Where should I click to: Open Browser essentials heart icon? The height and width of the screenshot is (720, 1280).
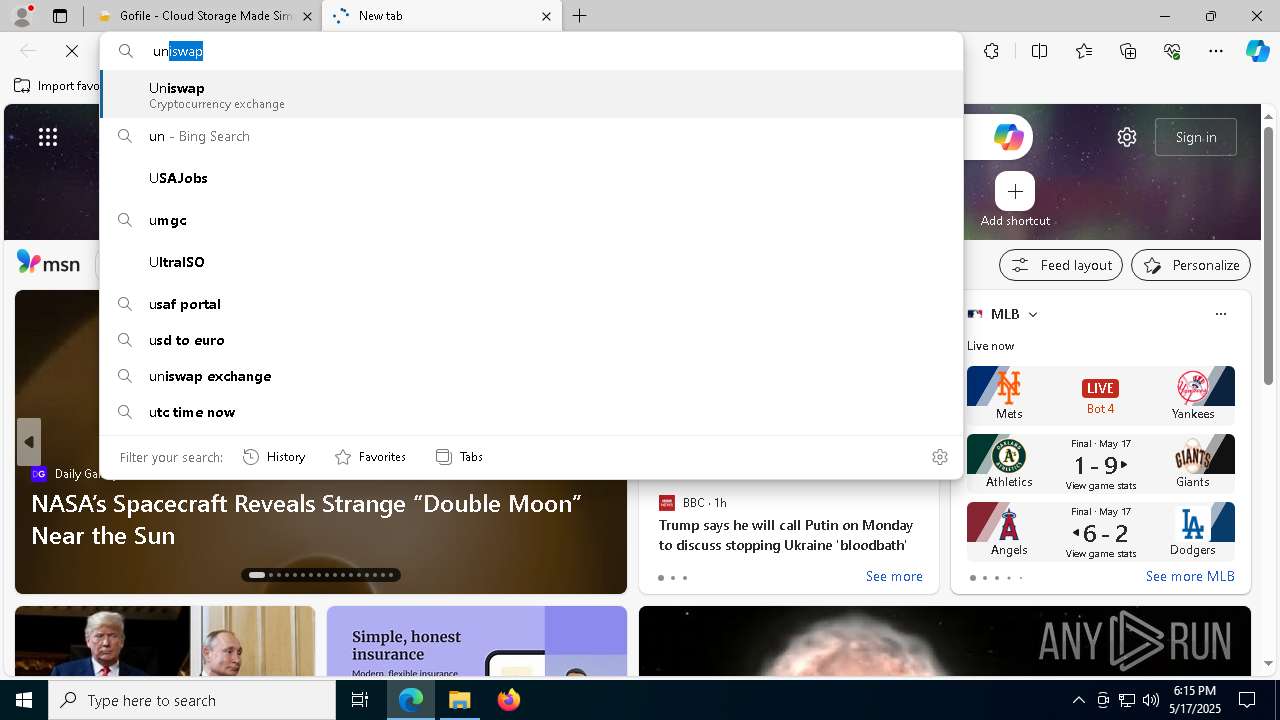(1173, 51)
